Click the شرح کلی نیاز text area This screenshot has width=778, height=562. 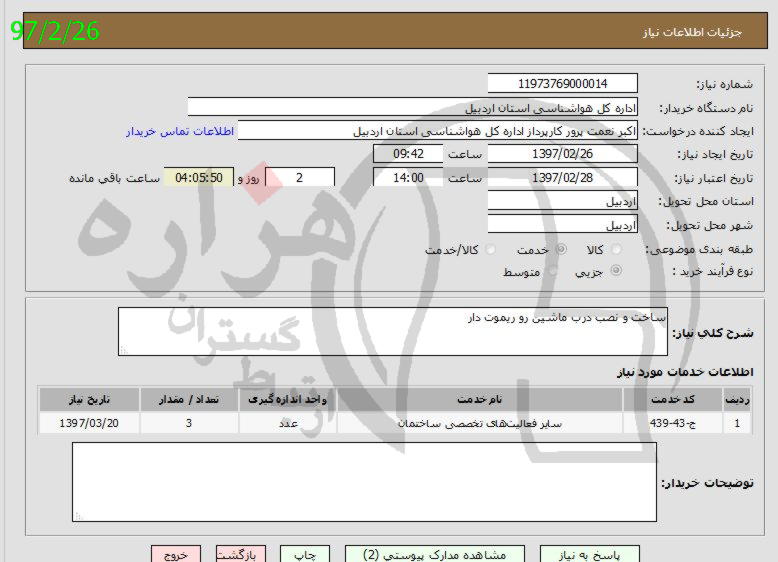click(393, 331)
